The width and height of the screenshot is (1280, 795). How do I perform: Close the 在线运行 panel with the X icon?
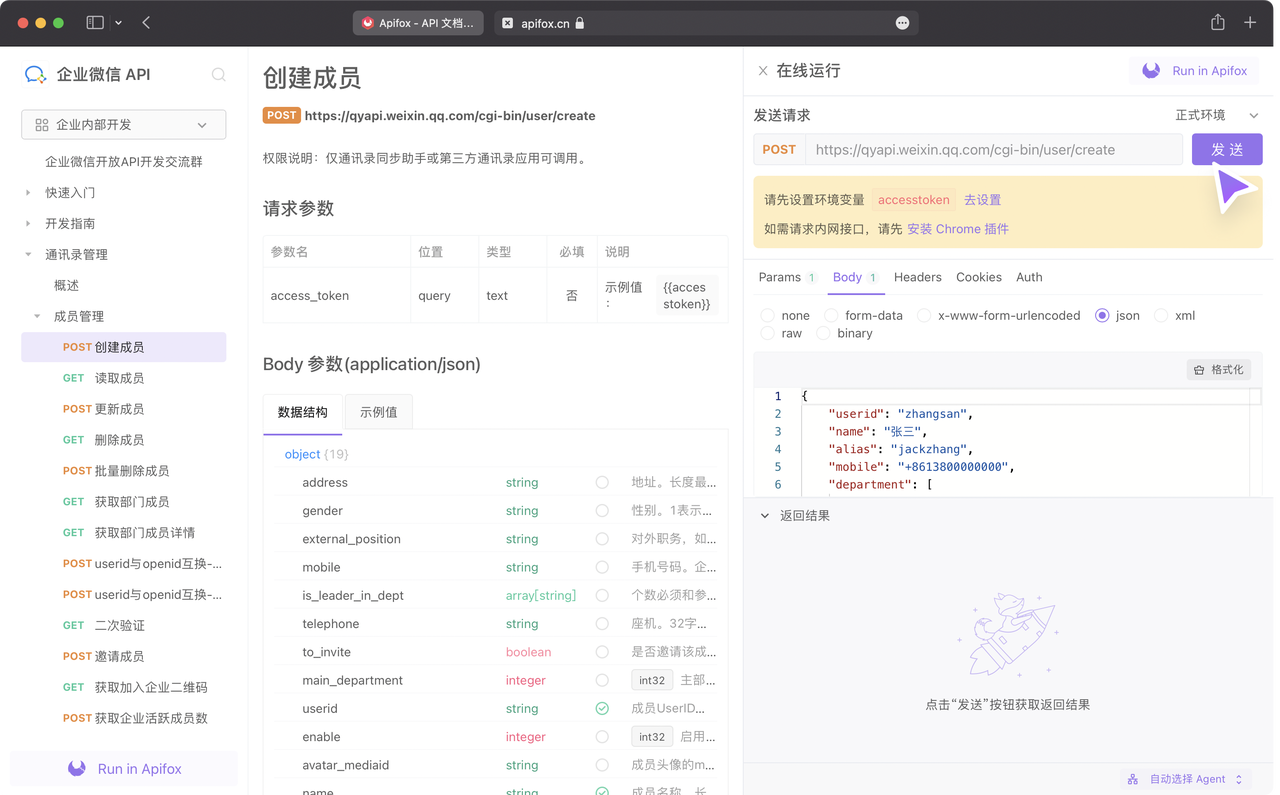(762, 71)
